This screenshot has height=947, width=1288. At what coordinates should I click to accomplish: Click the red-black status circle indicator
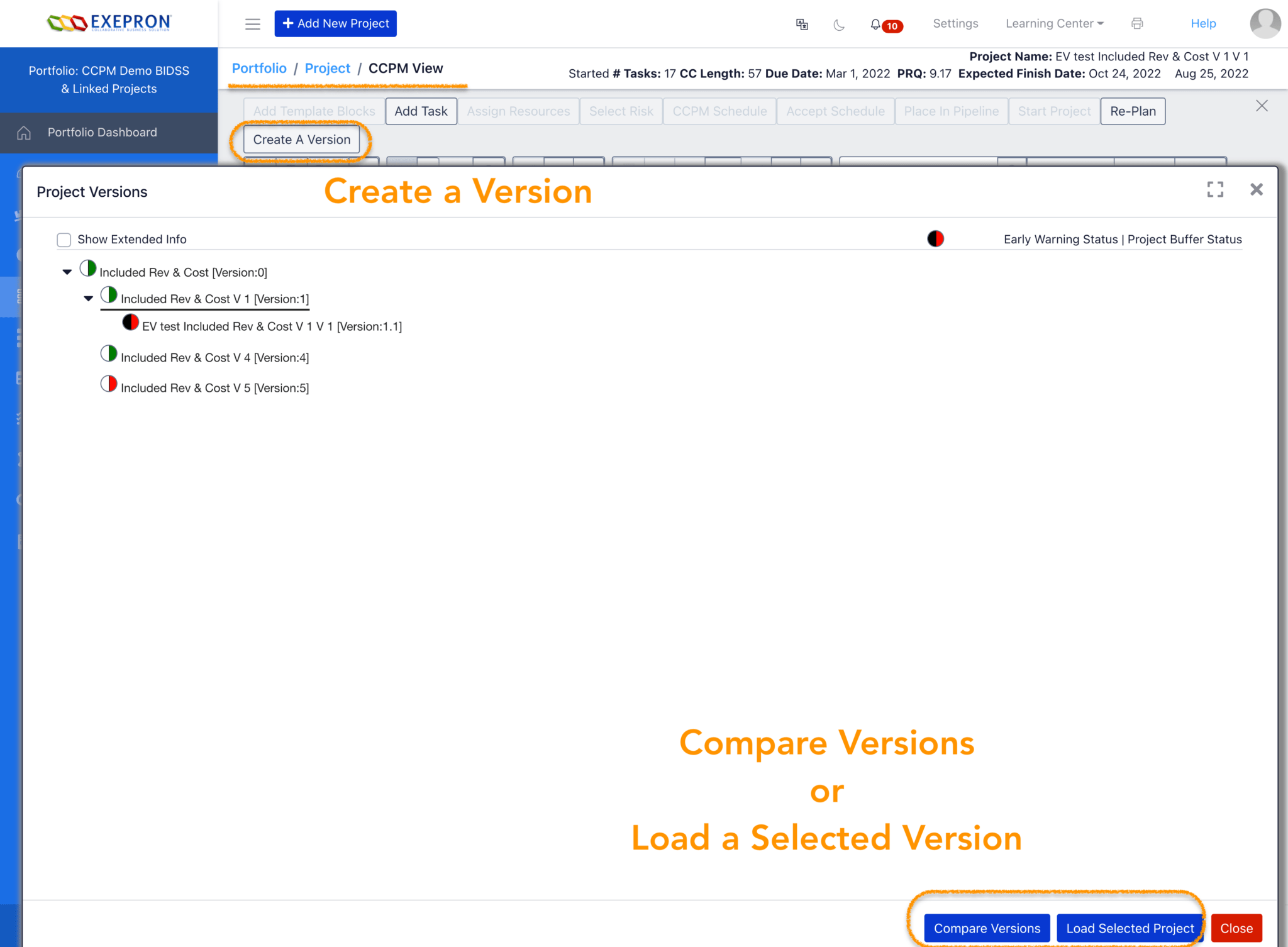tap(935, 239)
